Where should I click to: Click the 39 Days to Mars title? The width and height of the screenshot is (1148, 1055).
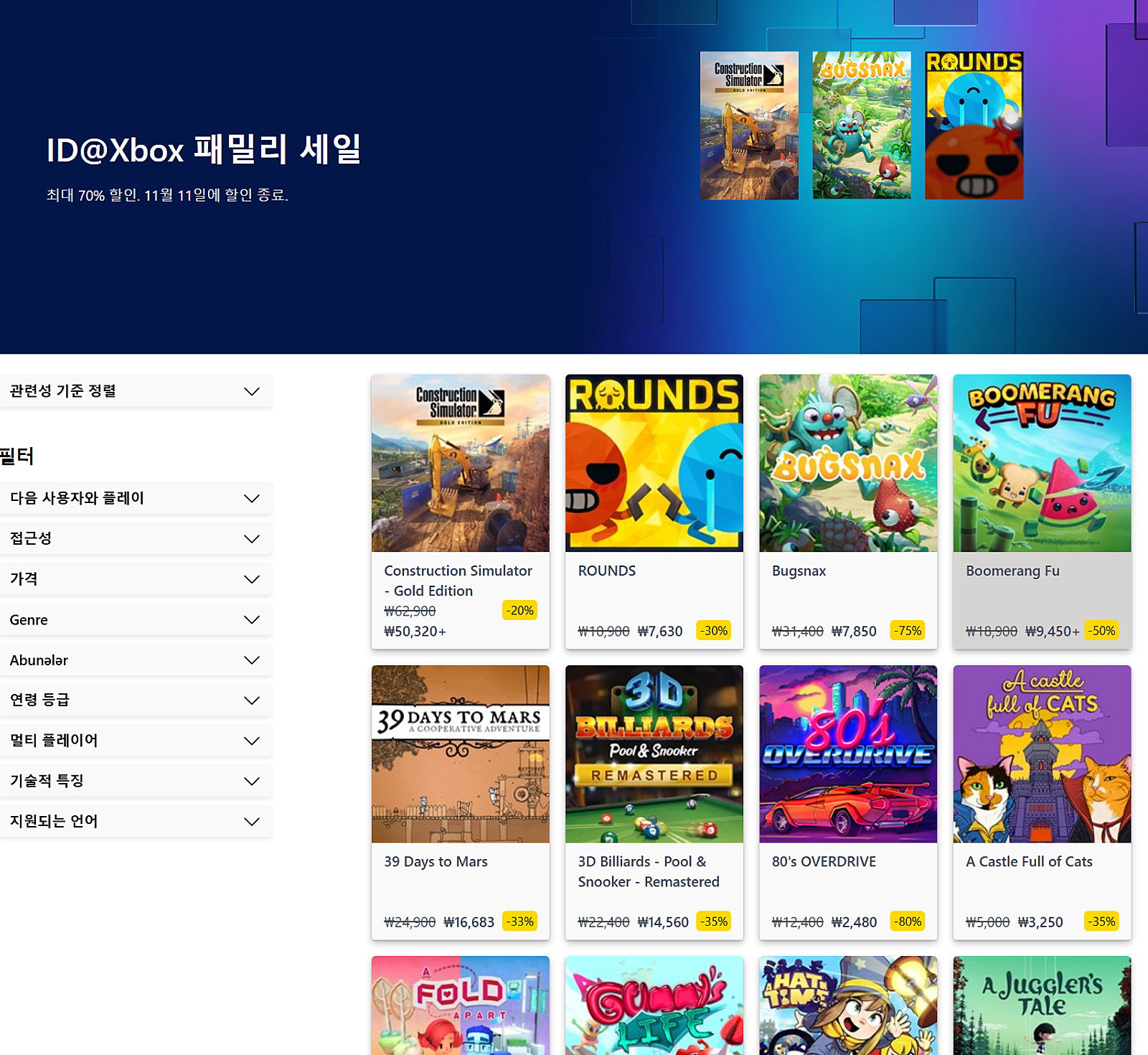[x=436, y=861]
